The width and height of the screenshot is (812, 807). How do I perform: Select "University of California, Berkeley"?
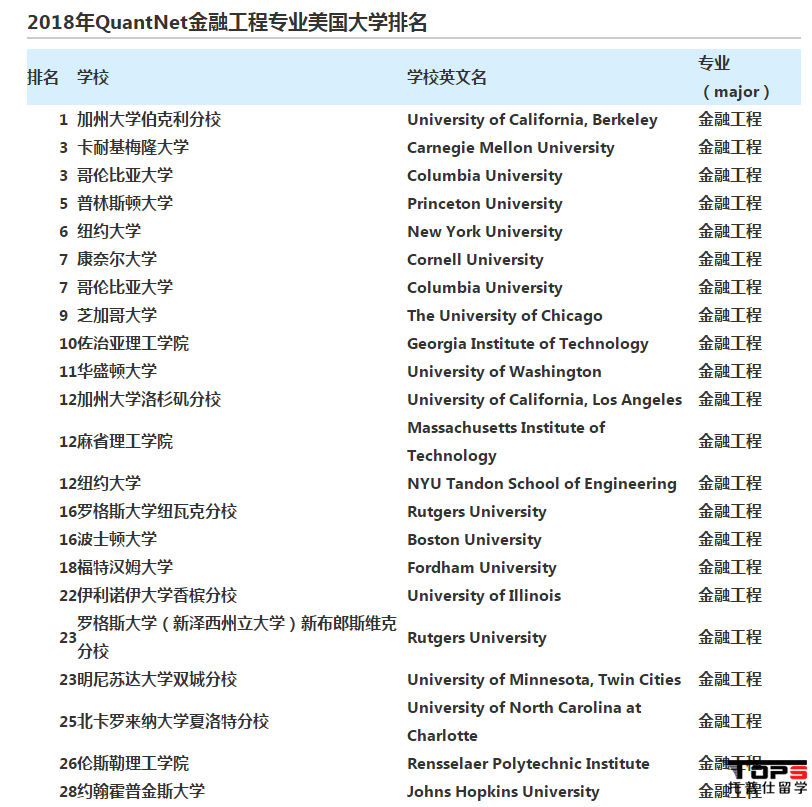click(x=532, y=120)
